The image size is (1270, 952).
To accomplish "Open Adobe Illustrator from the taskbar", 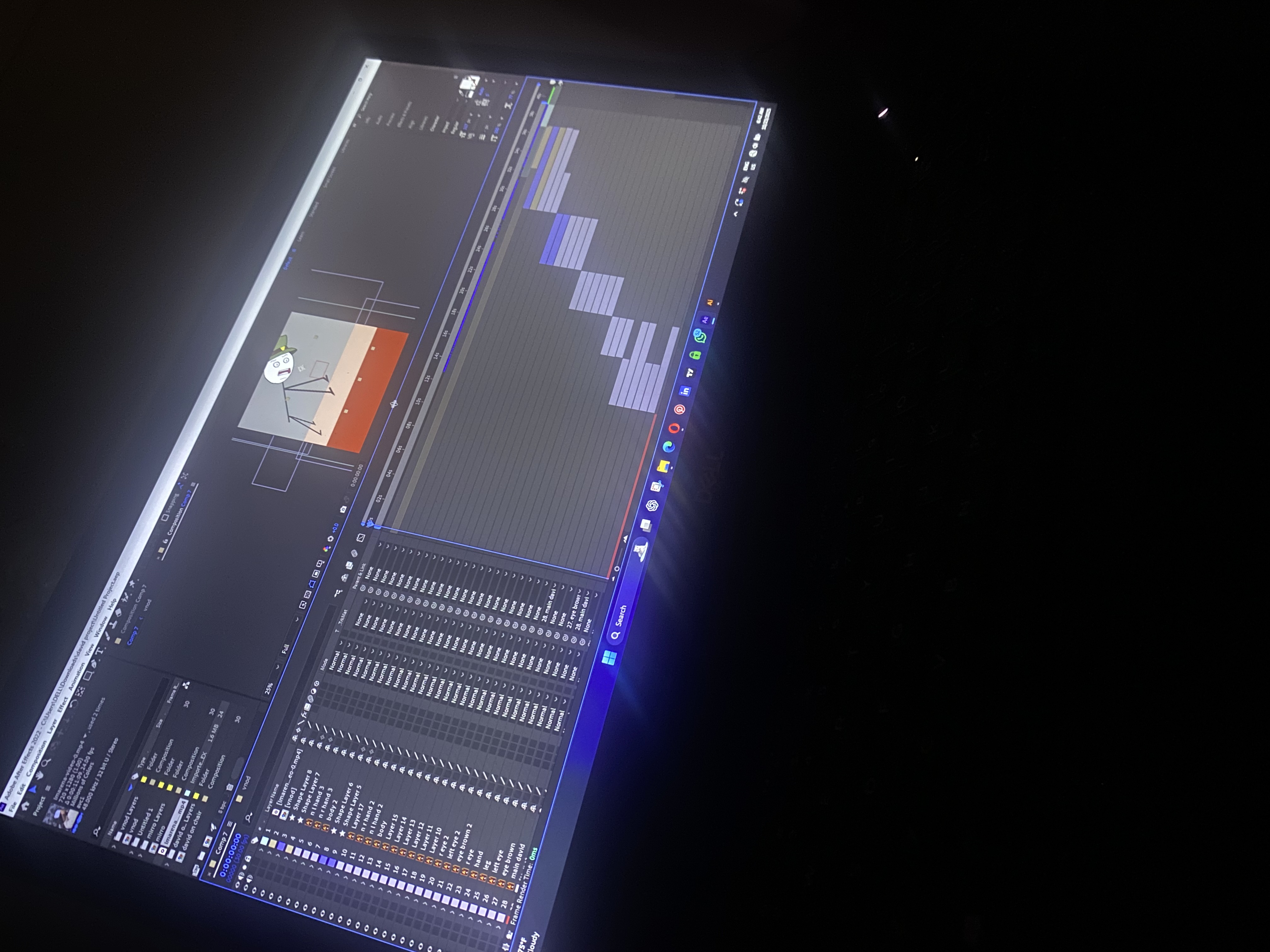I will pyautogui.click(x=710, y=303).
